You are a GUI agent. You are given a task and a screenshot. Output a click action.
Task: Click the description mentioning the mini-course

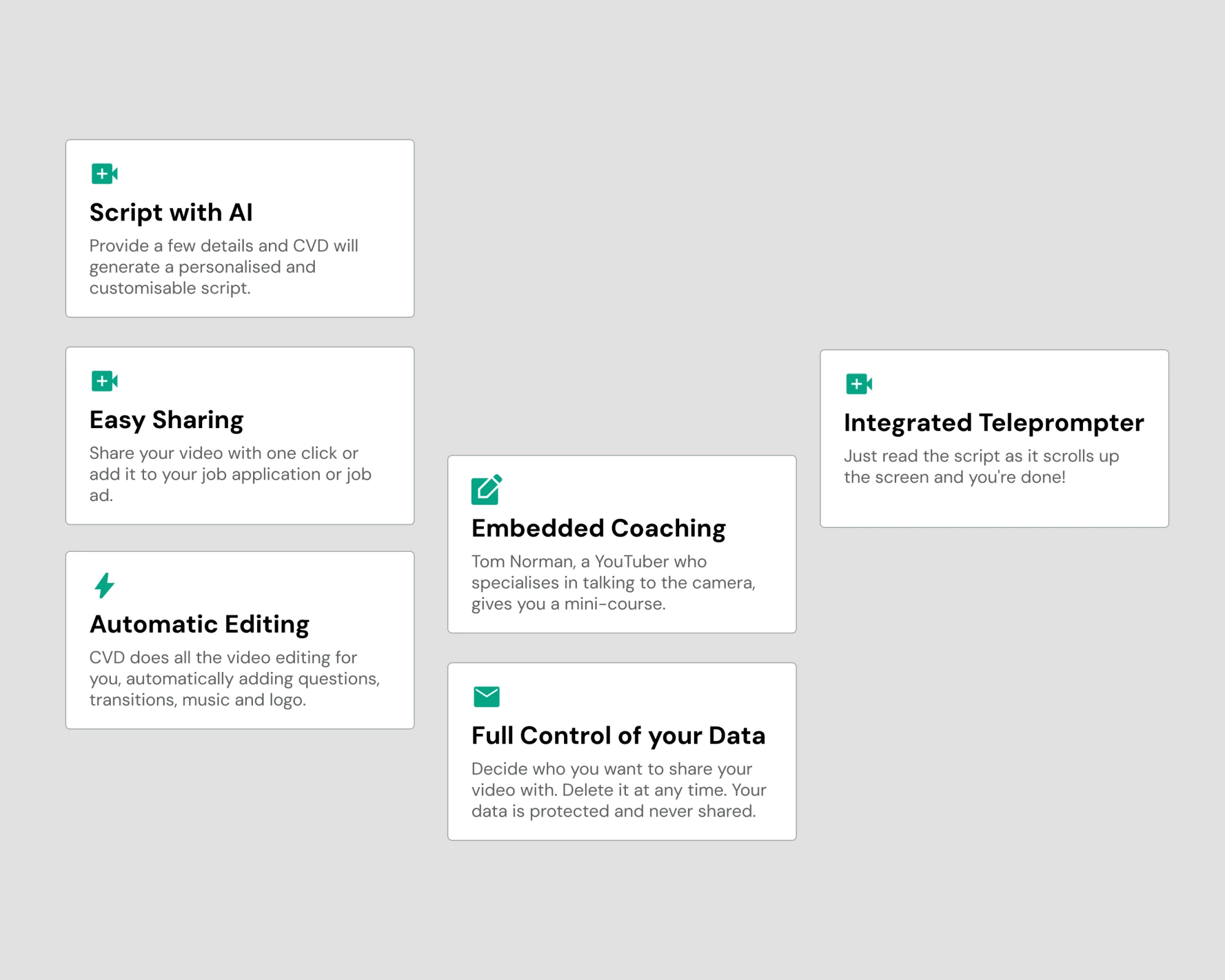coord(613,582)
